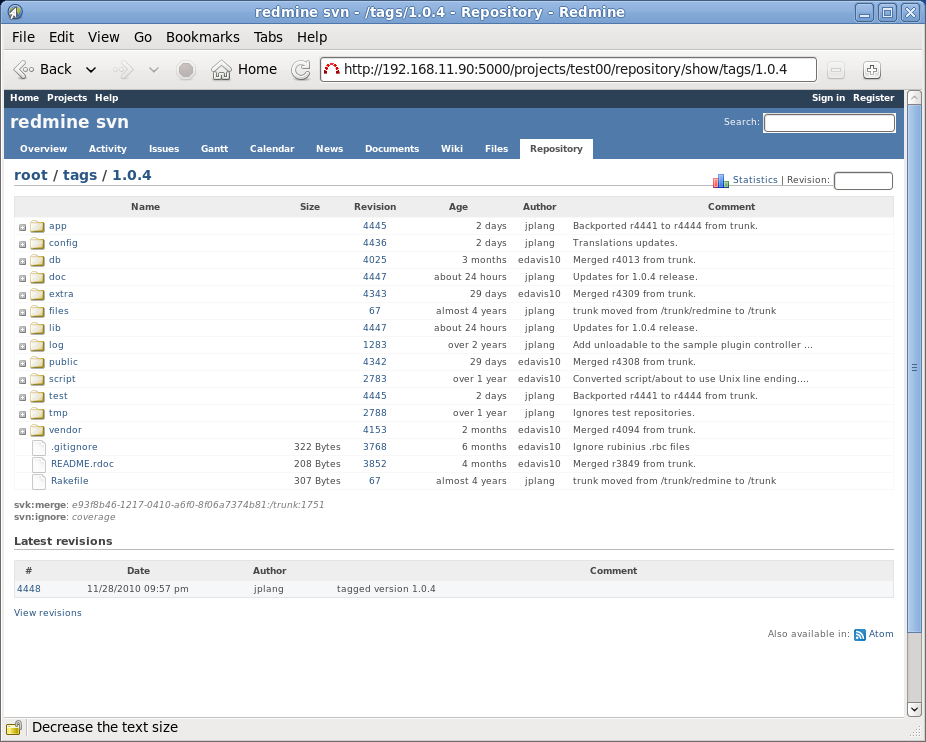The width and height of the screenshot is (926, 742).
Task: Click the app folder icon
Action: [37, 226]
